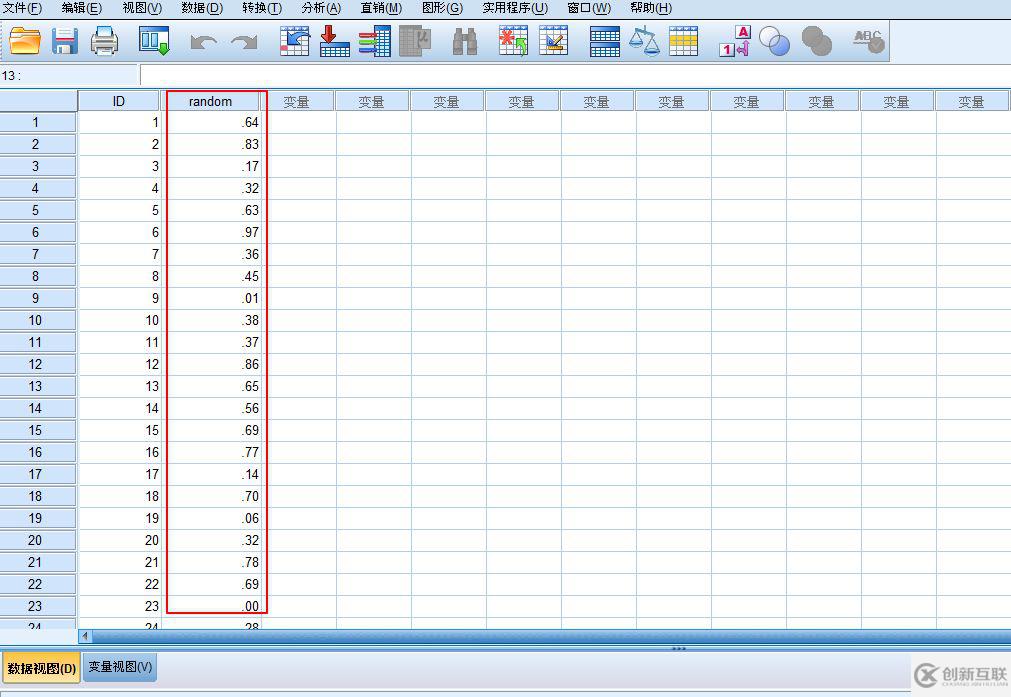Screen dimensions: 1011x697
Task: Select cases yellow grid icon
Action: (683, 41)
